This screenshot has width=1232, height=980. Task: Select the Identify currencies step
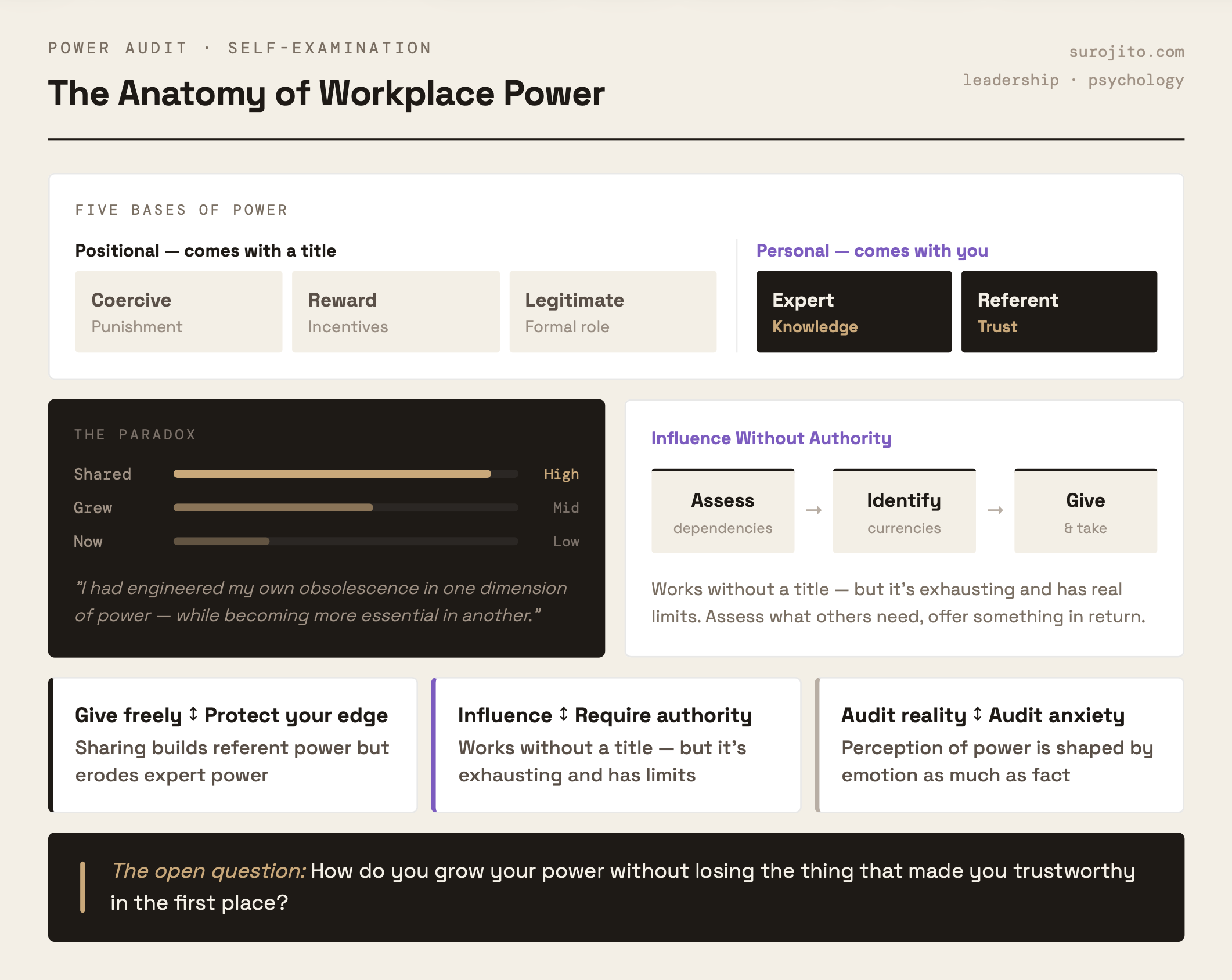(x=904, y=511)
